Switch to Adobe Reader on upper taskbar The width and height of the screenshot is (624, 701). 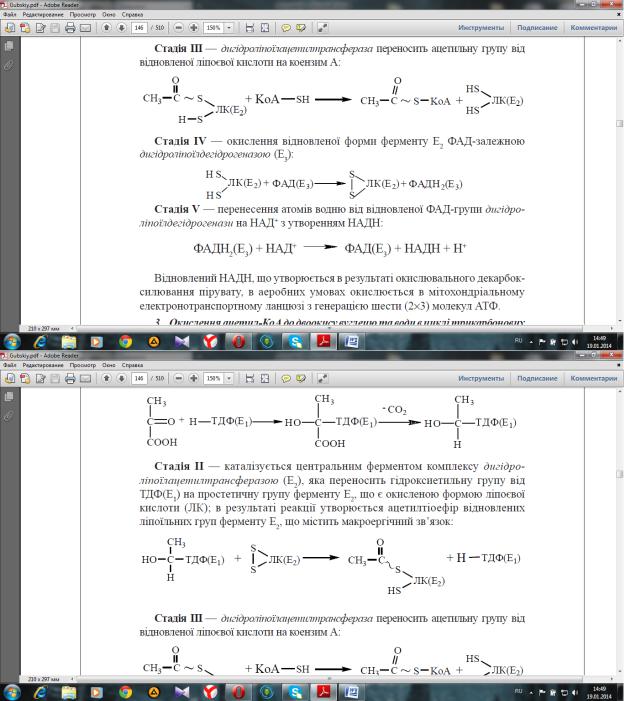[x=324, y=342]
